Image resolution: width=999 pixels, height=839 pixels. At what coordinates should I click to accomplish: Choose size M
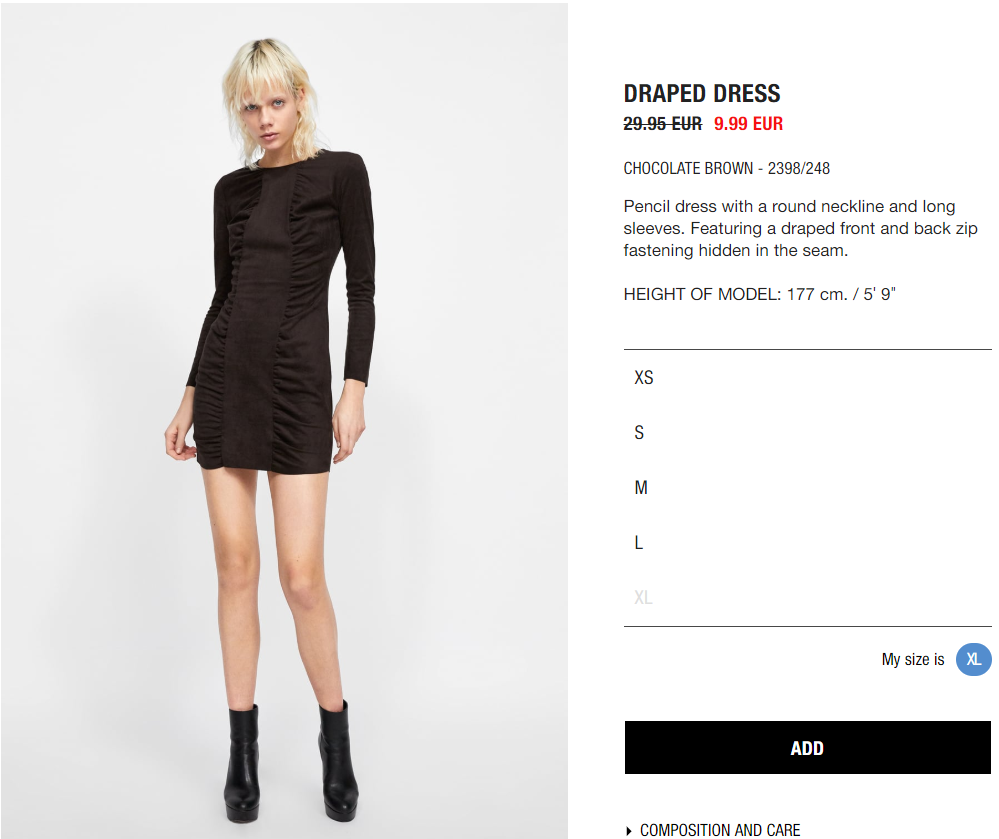807,487
